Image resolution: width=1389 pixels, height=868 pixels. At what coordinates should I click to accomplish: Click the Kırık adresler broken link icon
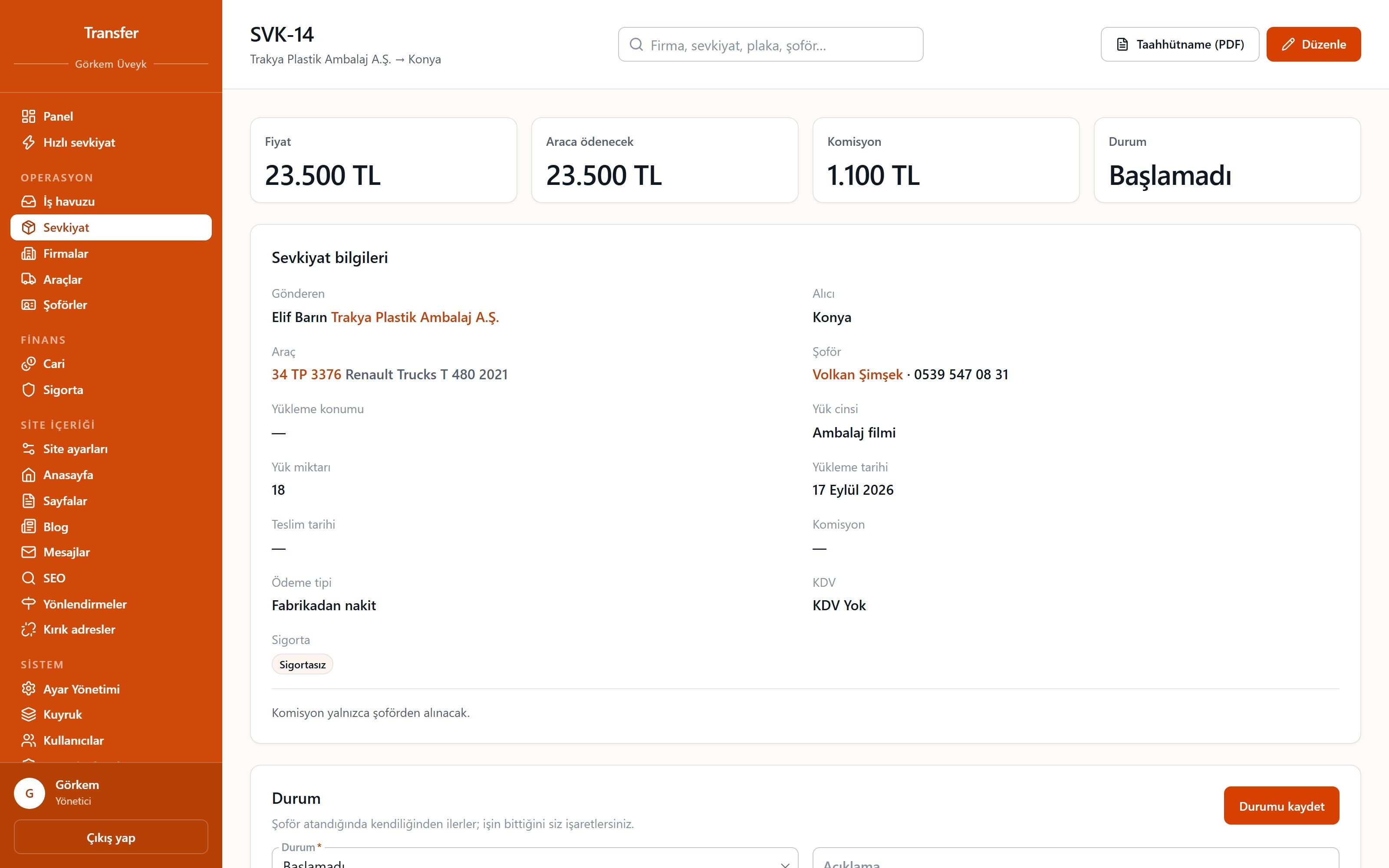coord(29,630)
